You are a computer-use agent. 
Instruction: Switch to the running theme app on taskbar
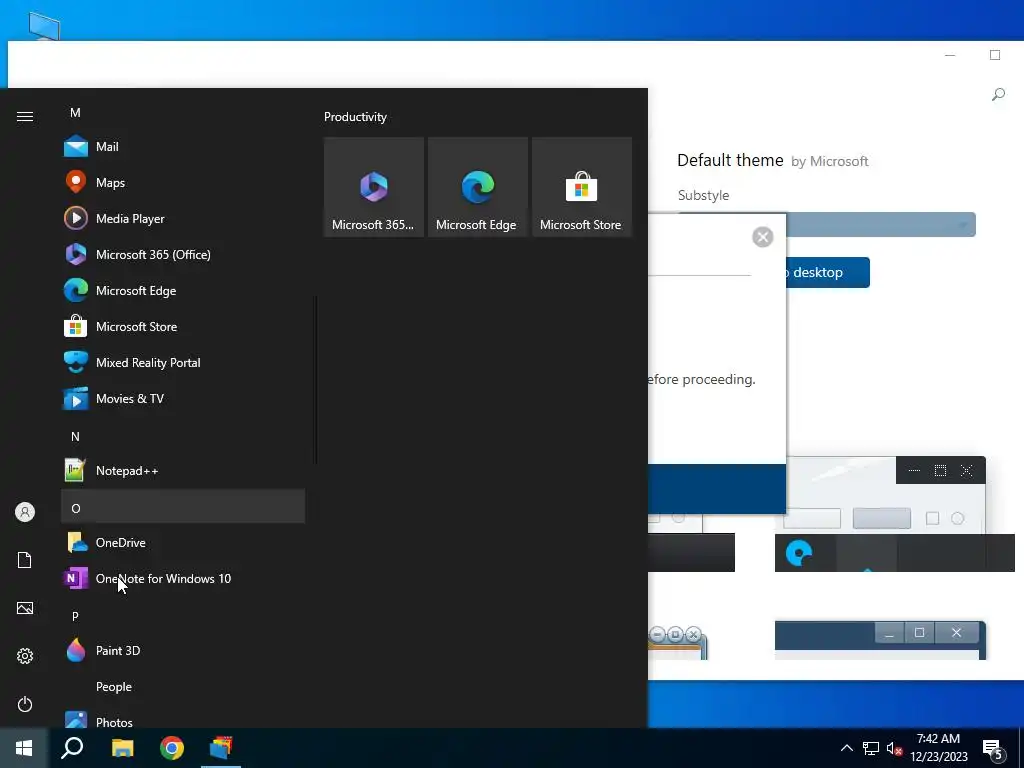pyautogui.click(x=221, y=748)
